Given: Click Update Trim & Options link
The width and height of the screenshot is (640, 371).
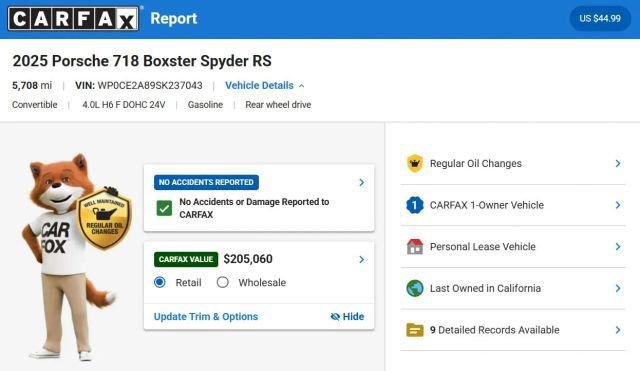Looking at the screenshot, I should [206, 316].
